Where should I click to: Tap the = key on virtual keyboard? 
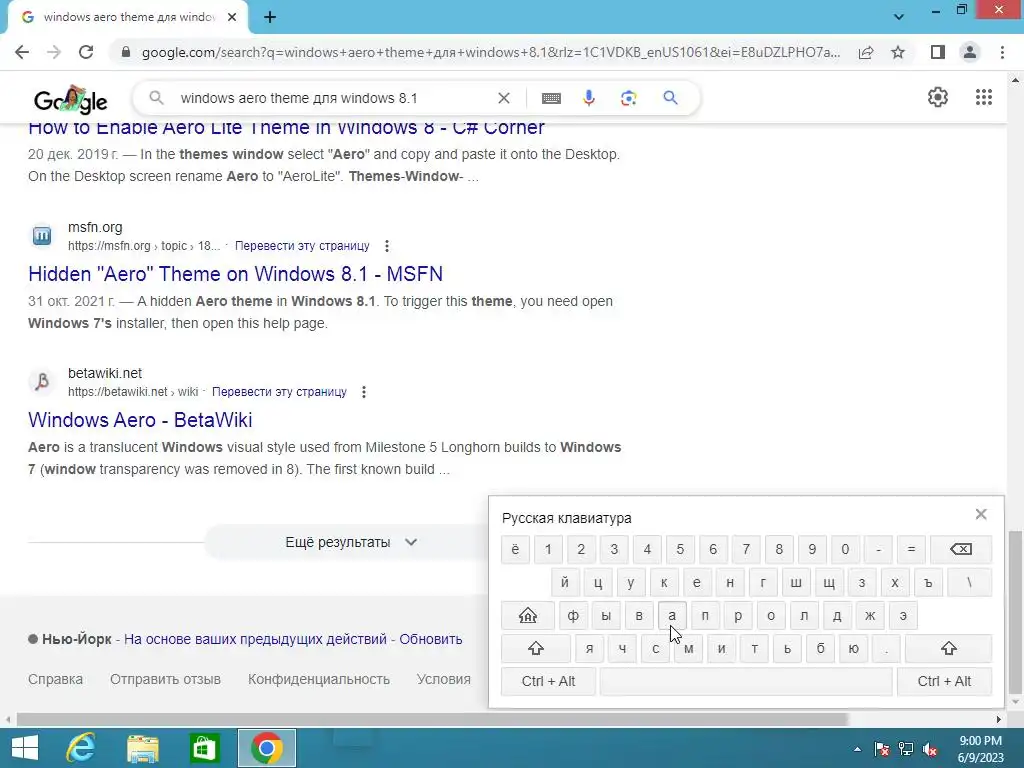tap(911, 549)
